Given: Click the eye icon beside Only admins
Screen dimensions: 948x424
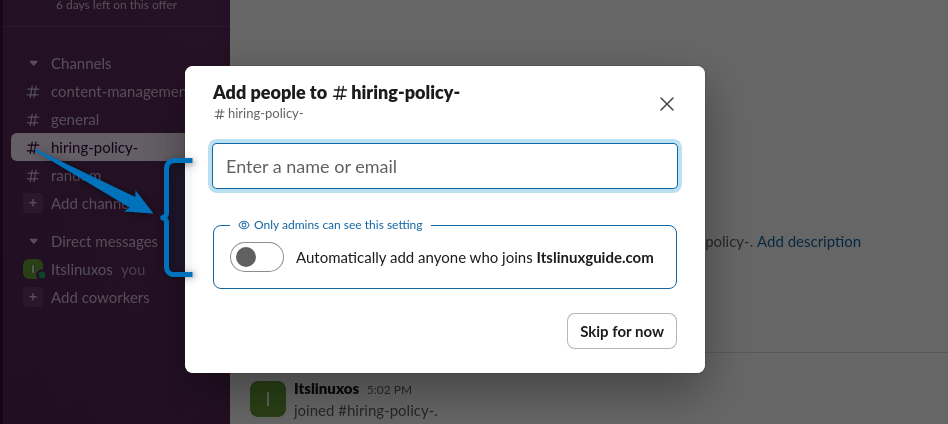Looking at the screenshot, I should click(x=244, y=225).
